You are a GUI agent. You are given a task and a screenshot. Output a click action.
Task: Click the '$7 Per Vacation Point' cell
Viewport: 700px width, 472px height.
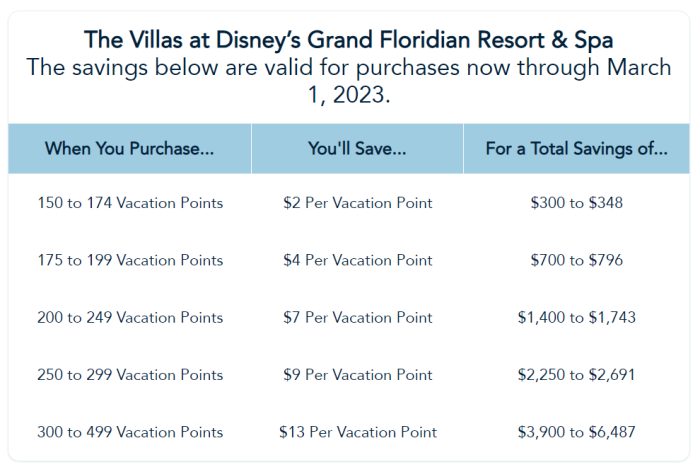pyautogui.click(x=358, y=317)
